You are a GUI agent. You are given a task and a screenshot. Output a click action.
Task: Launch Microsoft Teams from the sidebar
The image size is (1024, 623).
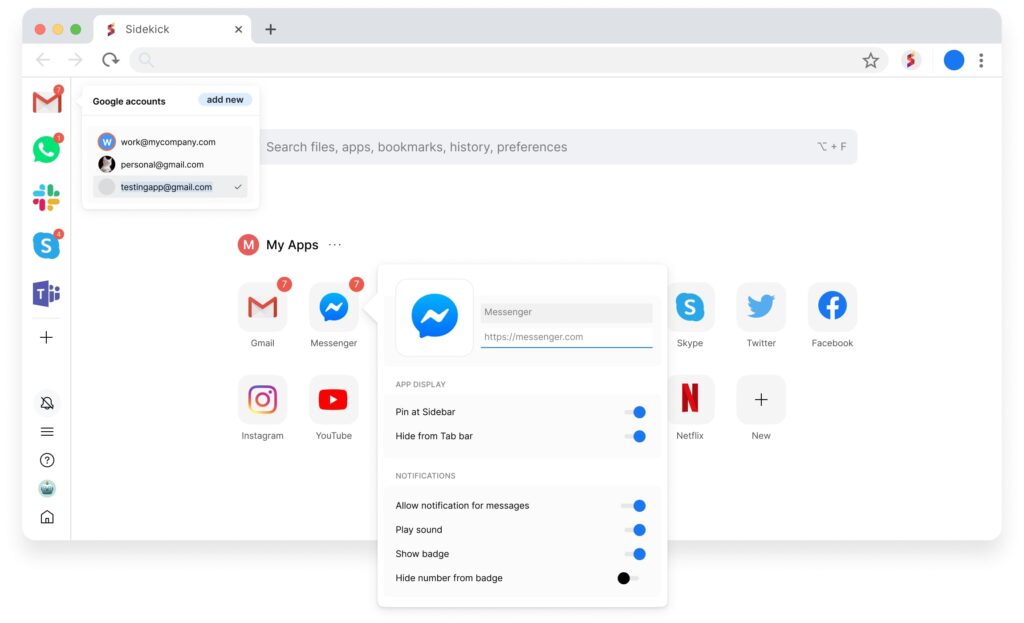coord(46,293)
